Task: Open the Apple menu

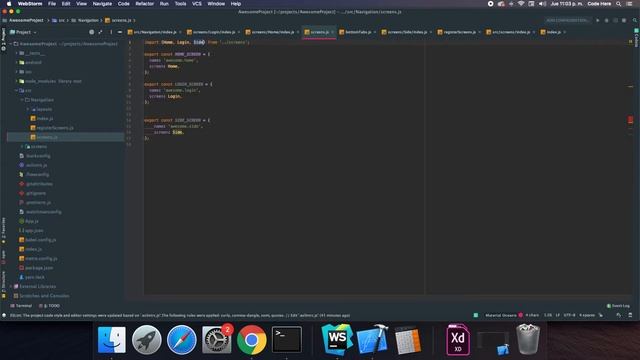Action: coord(9,4)
